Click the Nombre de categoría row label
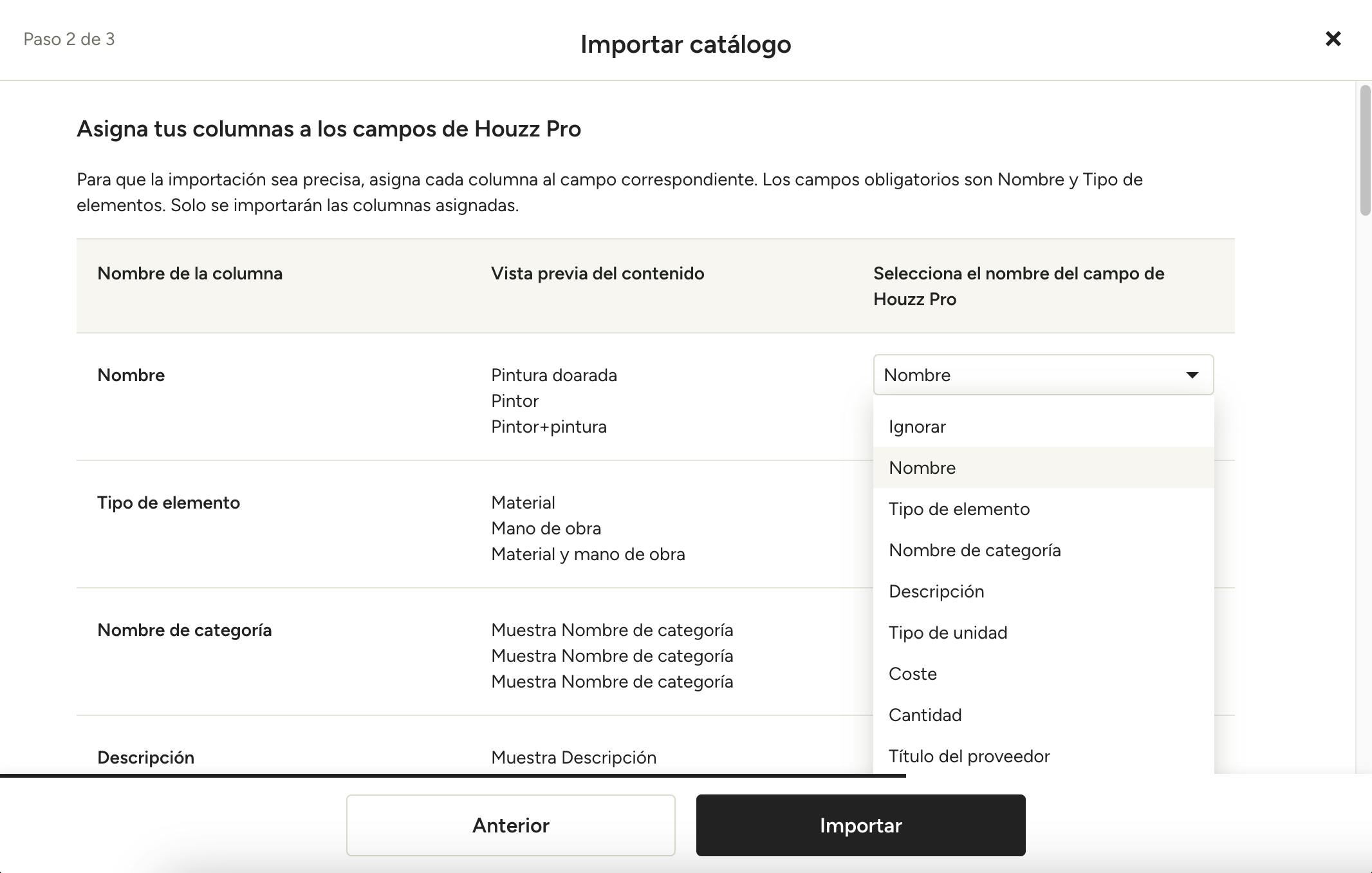This screenshot has height=873, width=1372. tap(184, 630)
